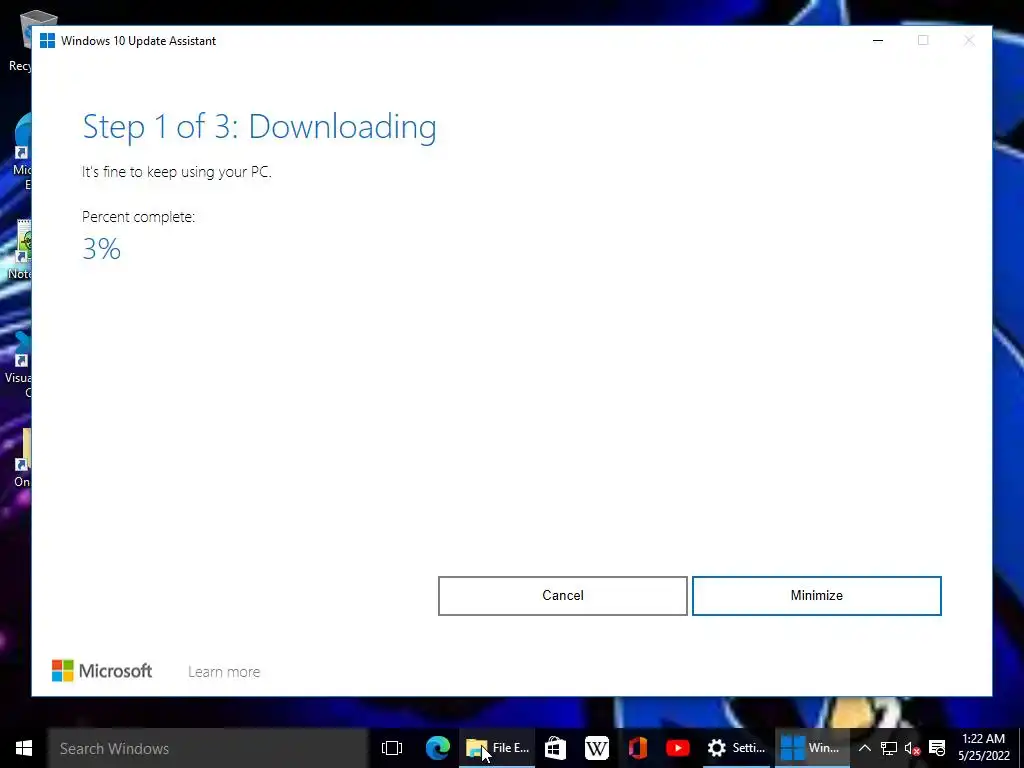Click the muted volume tray icon
Viewport: 1024px width, 768px height.
[x=912, y=748]
